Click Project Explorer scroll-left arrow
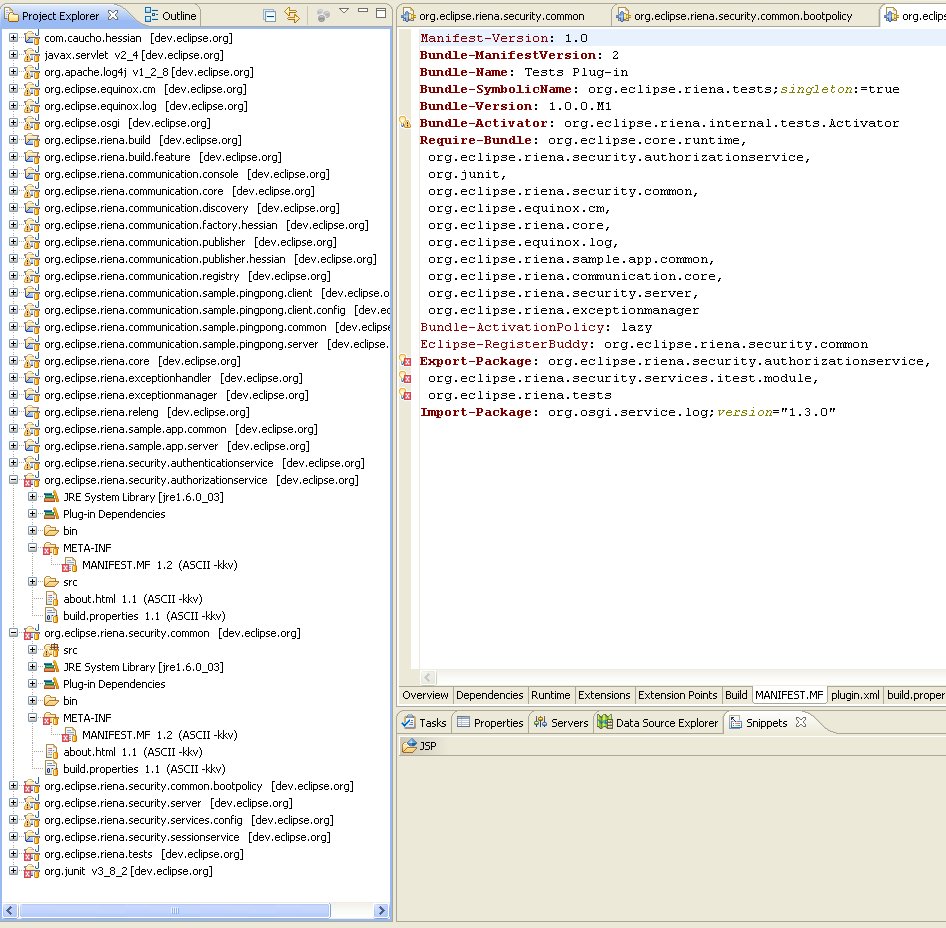This screenshot has height=928, width=946. 10,911
